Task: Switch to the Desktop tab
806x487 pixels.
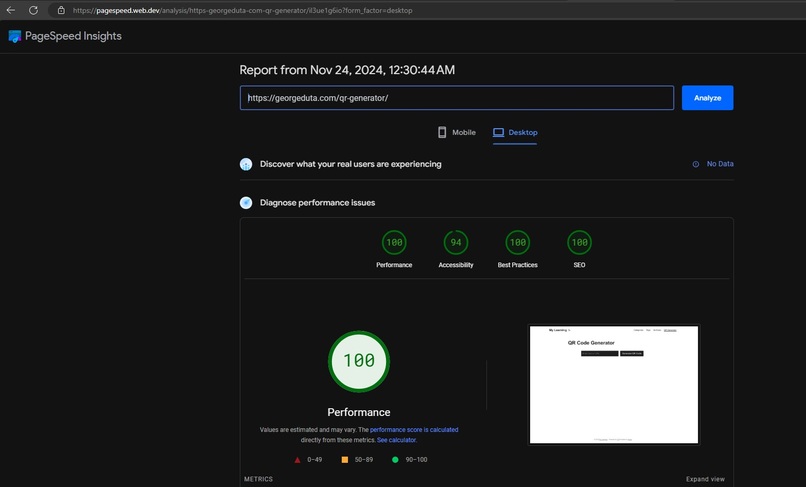Action: tap(515, 132)
